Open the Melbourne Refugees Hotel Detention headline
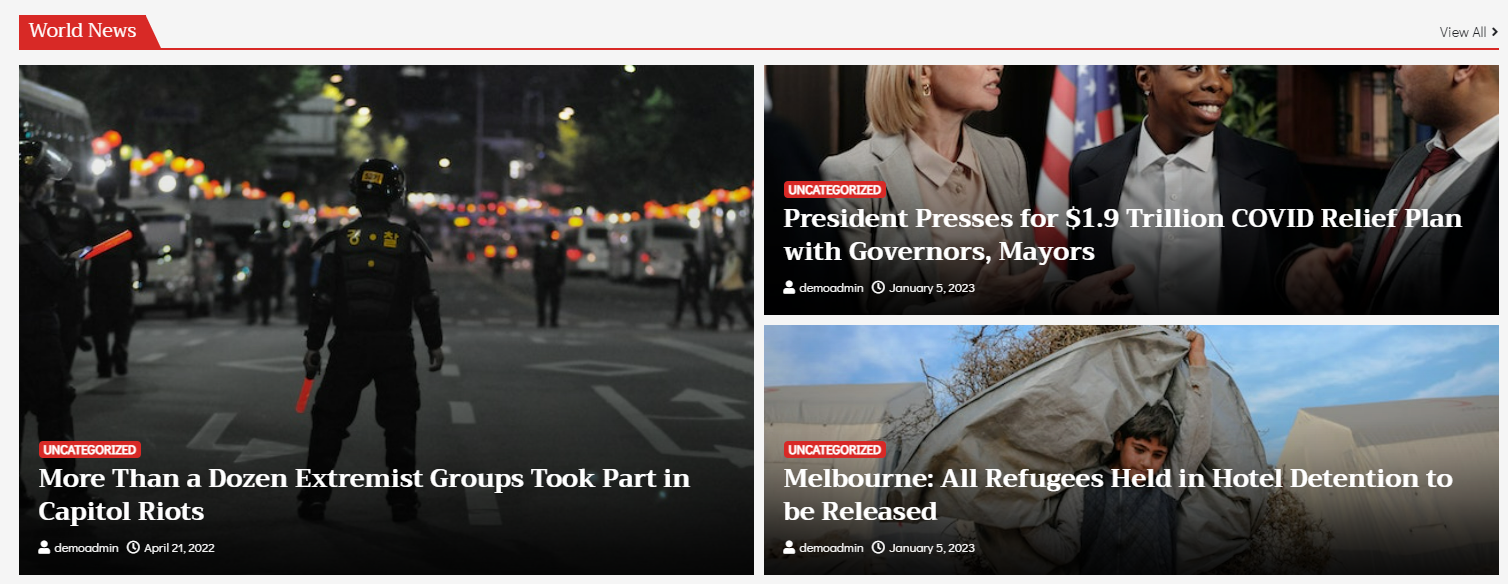The image size is (1508, 584). 1118,495
